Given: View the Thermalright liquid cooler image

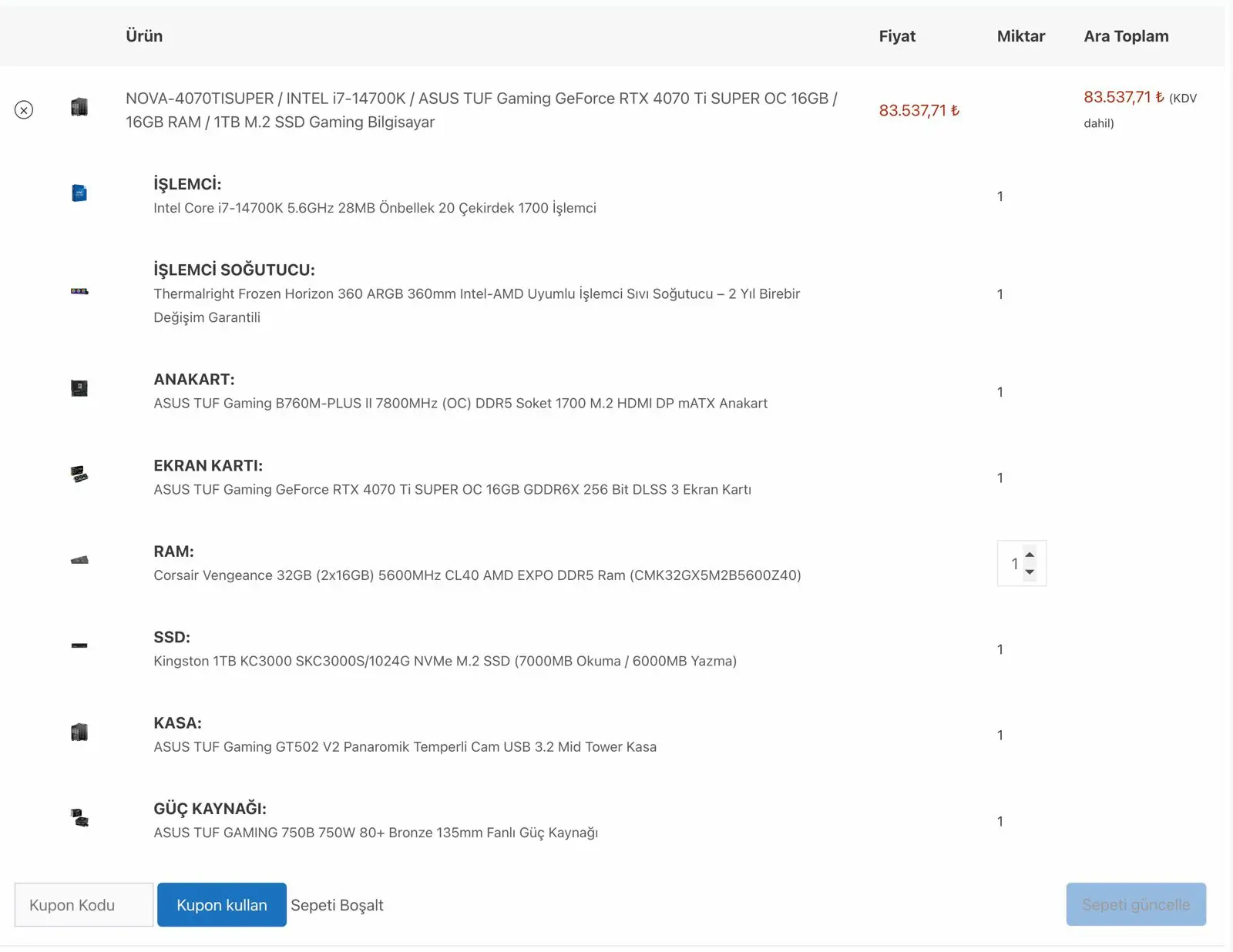Looking at the screenshot, I should point(79,291).
